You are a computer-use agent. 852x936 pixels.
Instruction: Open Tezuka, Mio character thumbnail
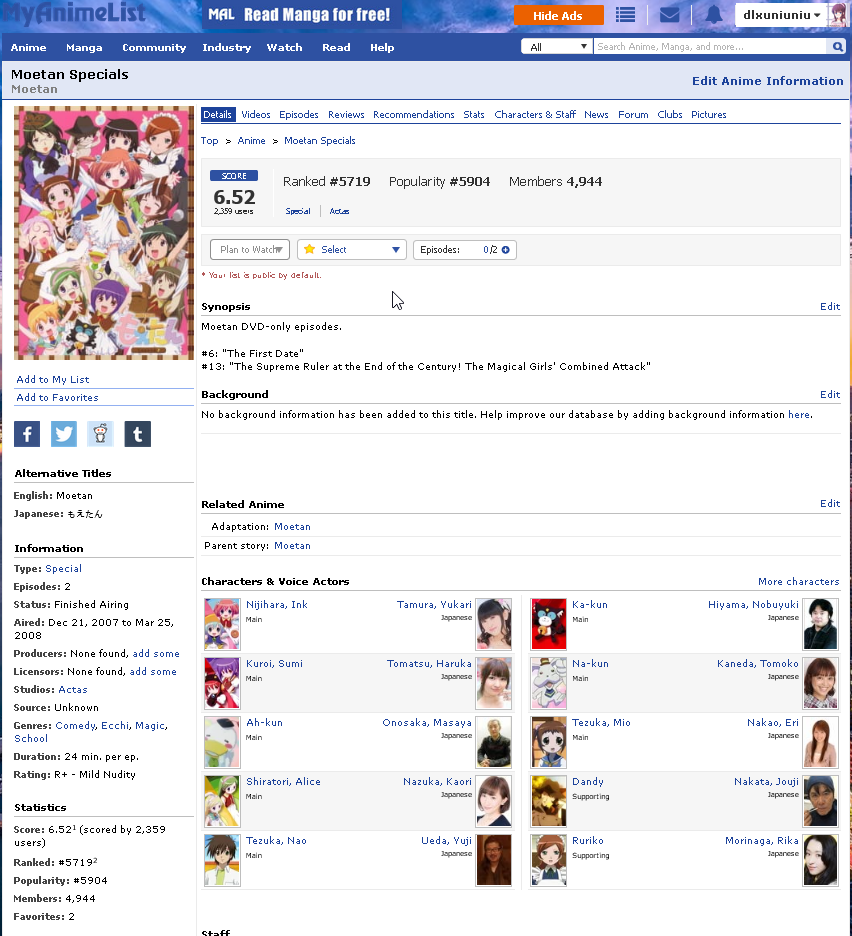coord(548,742)
